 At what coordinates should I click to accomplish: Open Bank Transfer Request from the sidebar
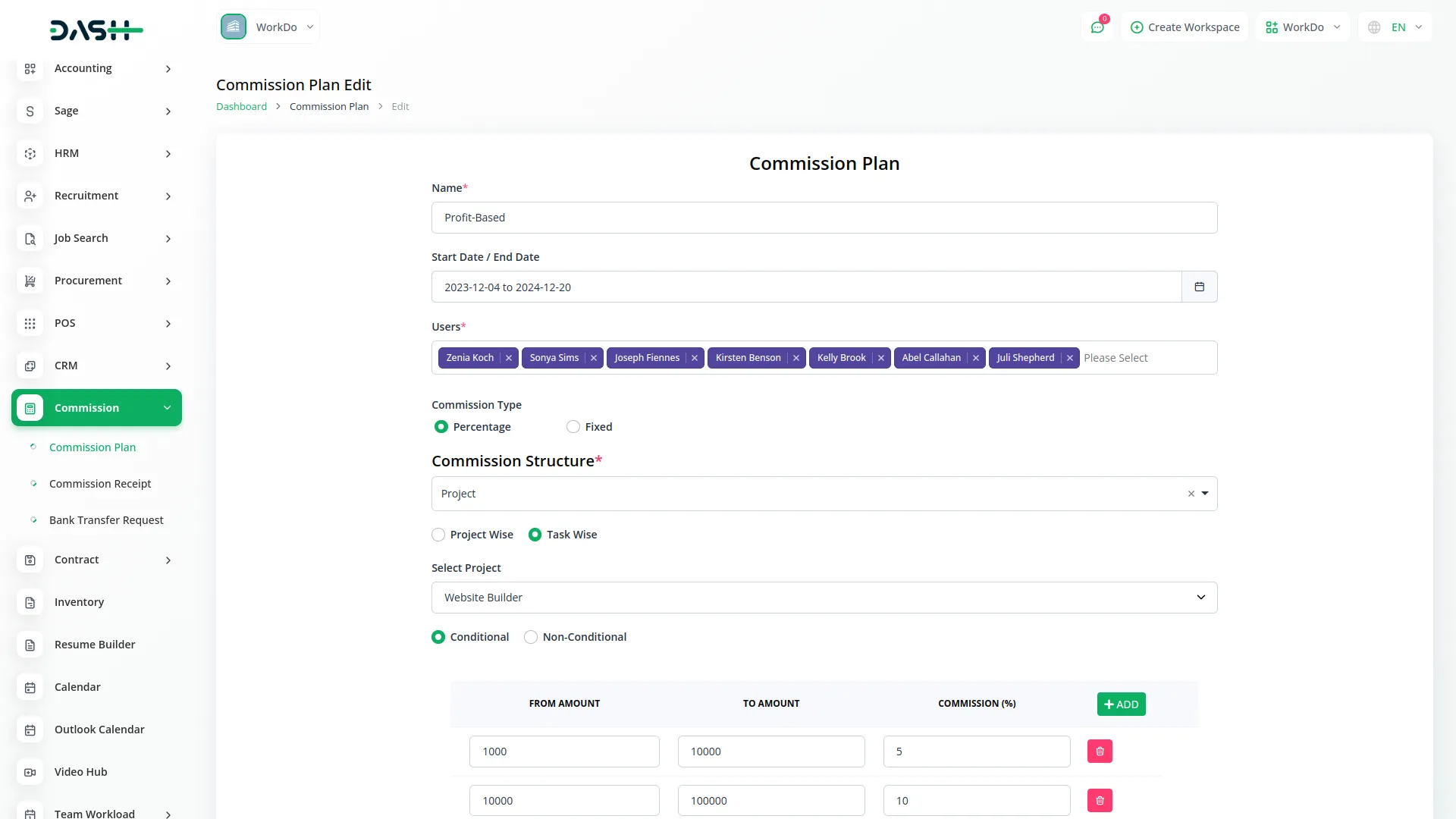click(x=106, y=520)
